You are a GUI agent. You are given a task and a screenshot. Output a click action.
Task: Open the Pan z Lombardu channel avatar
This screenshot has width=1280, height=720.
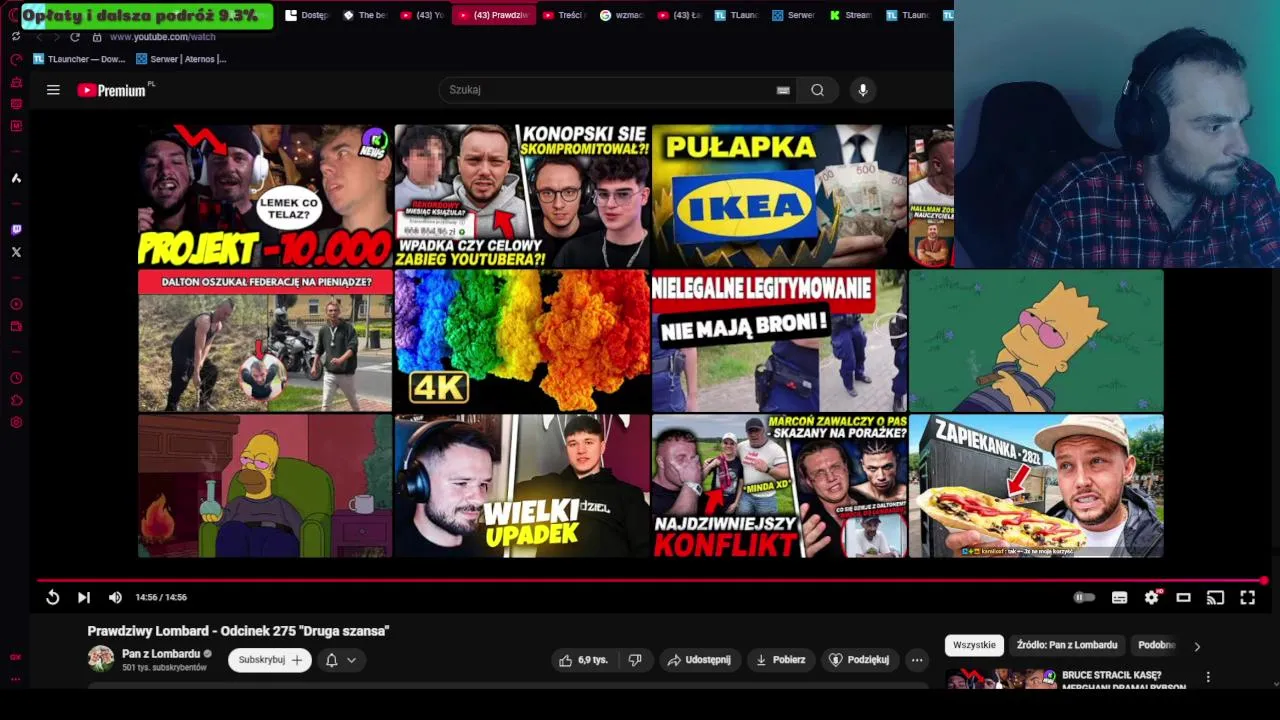(101, 658)
